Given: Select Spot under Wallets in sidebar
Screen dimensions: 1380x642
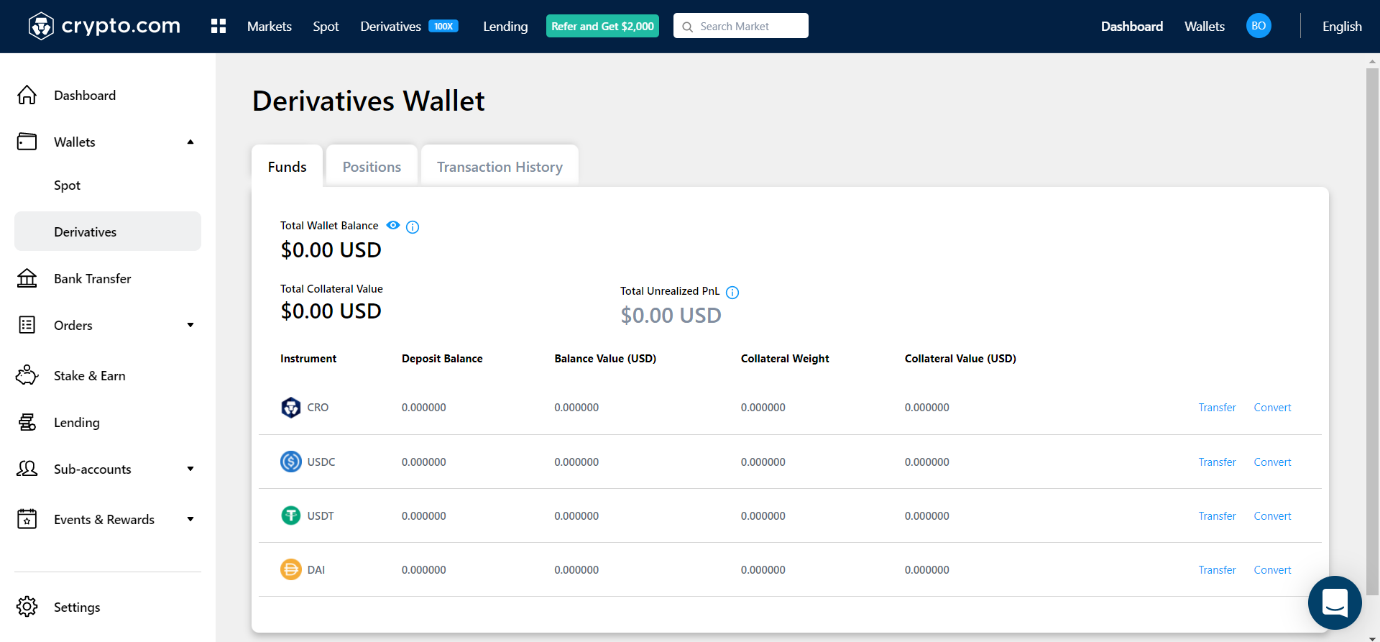Looking at the screenshot, I should click(x=67, y=185).
